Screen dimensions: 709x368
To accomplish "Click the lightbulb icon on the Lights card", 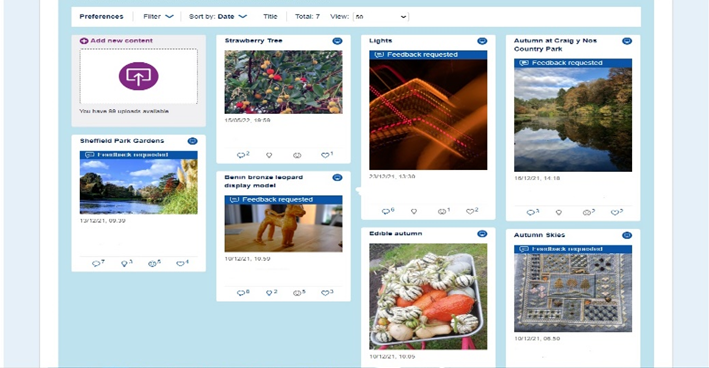I will click(x=414, y=211).
